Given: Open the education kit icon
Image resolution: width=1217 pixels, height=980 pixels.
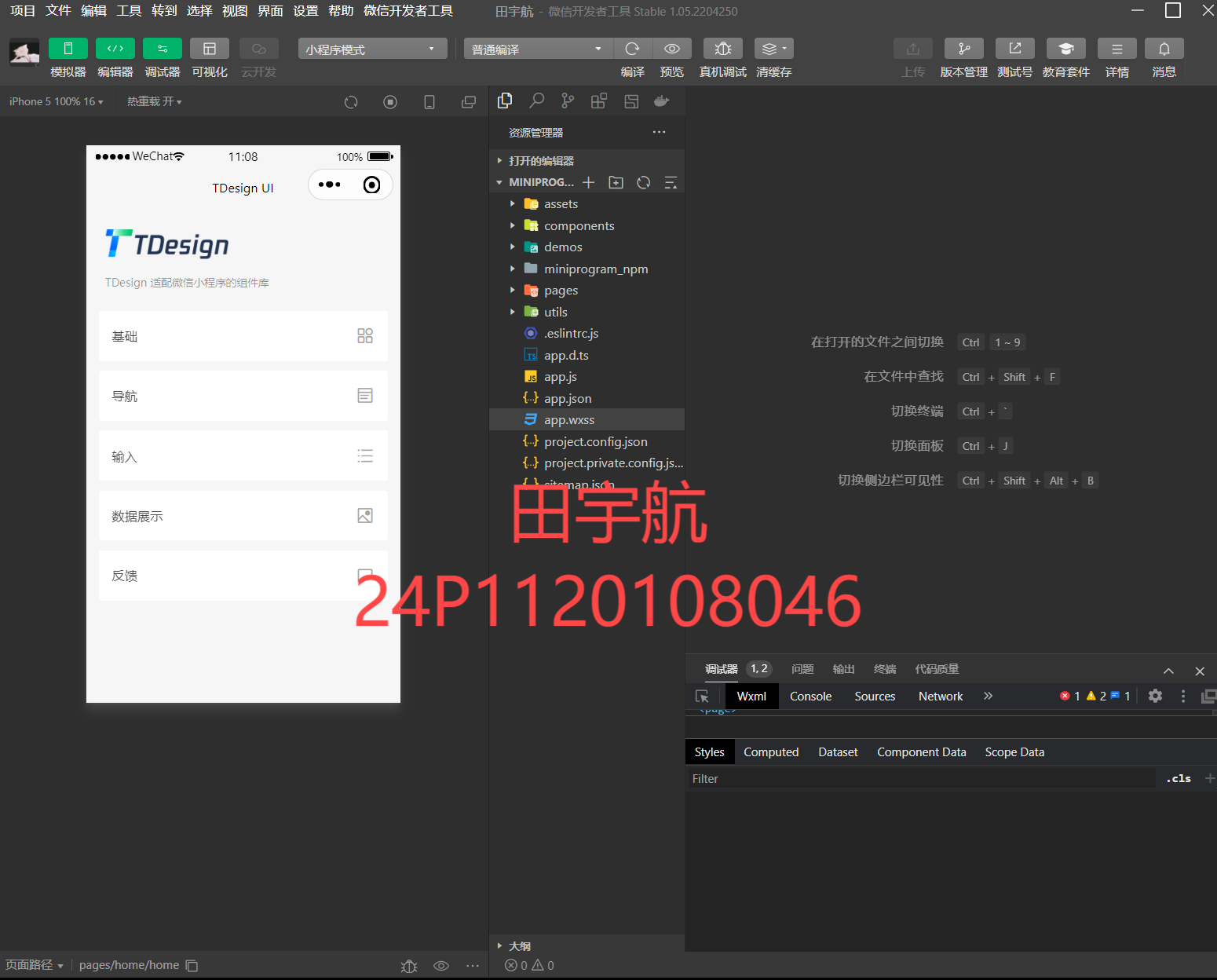Looking at the screenshot, I should (1066, 49).
